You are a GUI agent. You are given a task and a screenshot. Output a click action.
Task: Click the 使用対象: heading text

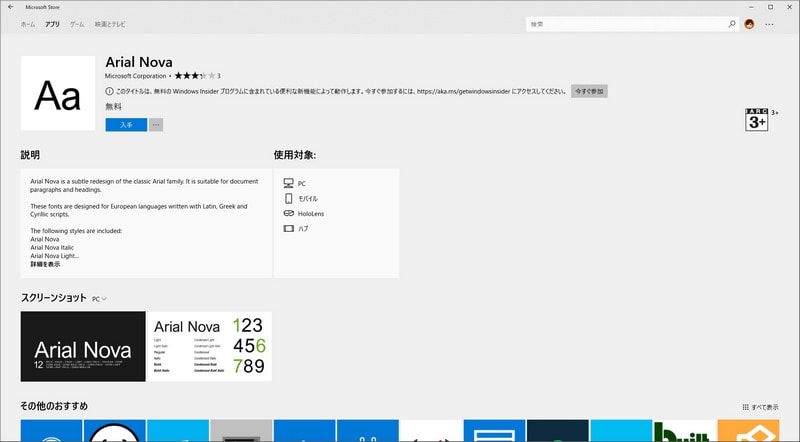(x=294, y=155)
